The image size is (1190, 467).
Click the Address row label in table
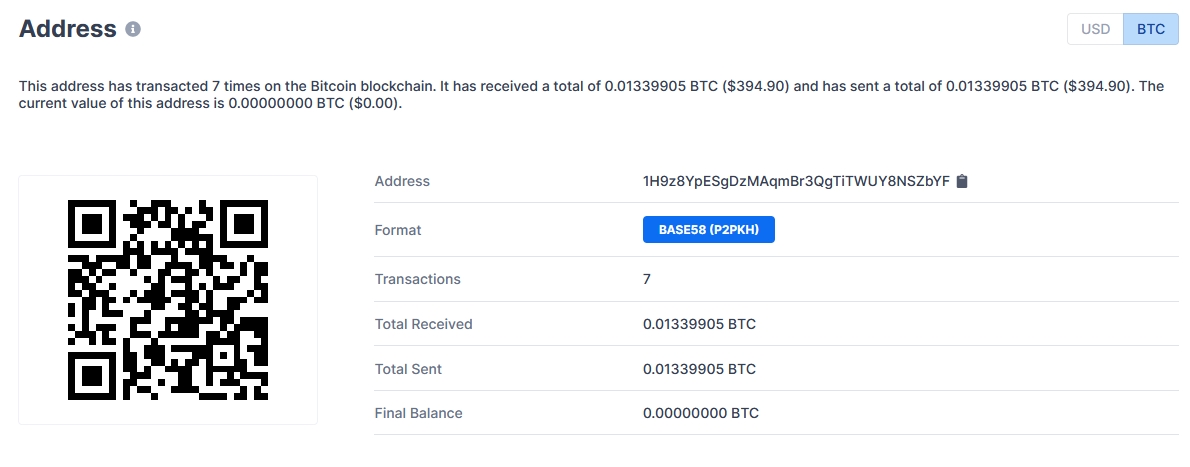tap(402, 181)
